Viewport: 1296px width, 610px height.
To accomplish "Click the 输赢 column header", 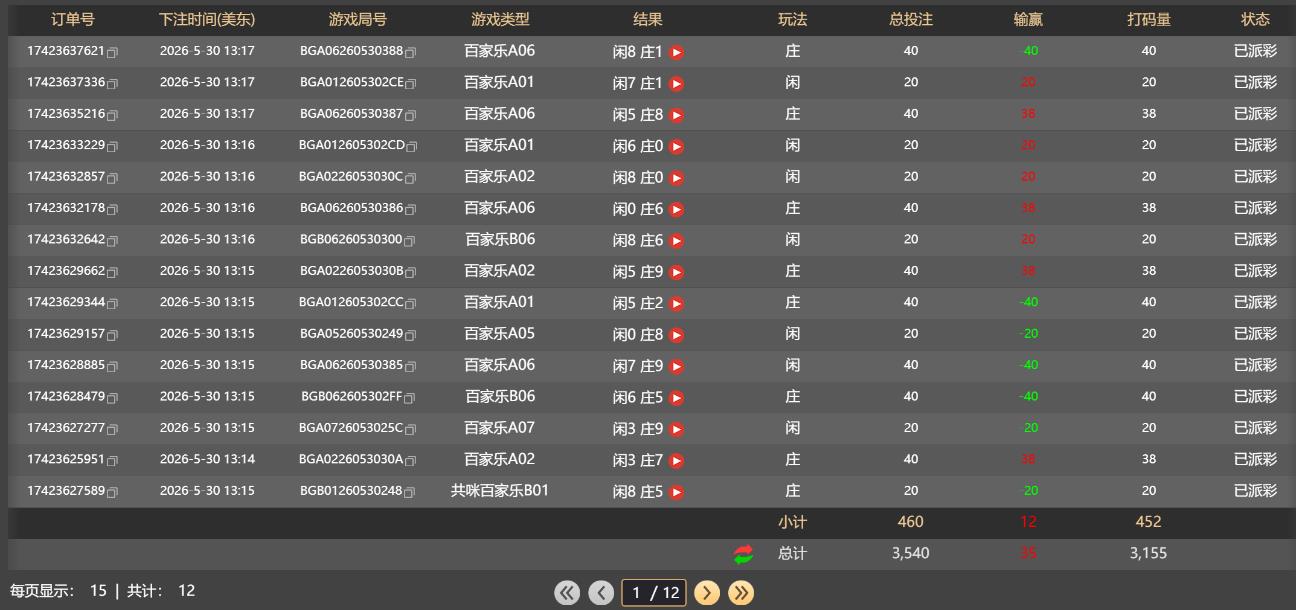I will pyautogui.click(x=1028, y=19).
